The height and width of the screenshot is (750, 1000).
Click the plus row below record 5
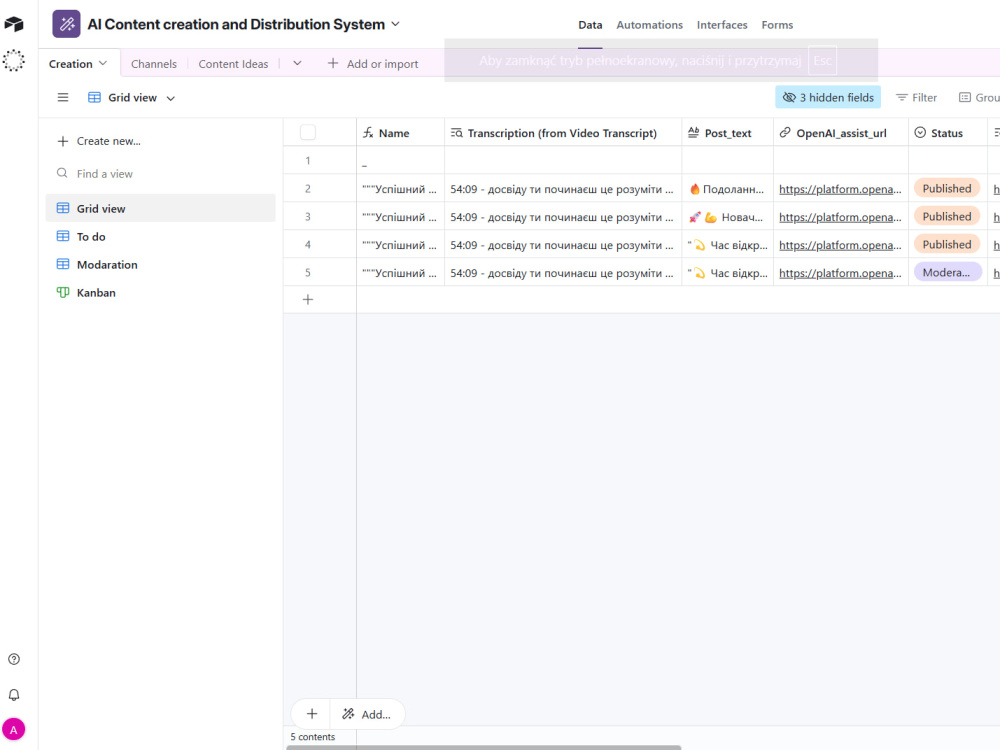pos(307,299)
